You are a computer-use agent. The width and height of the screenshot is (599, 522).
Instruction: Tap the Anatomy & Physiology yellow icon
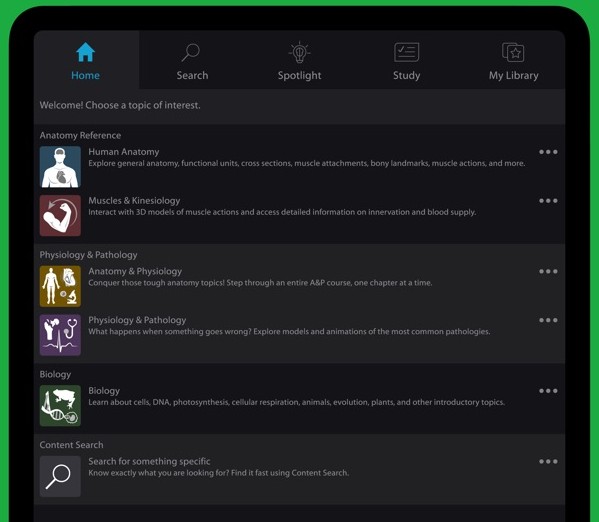coord(60,286)
